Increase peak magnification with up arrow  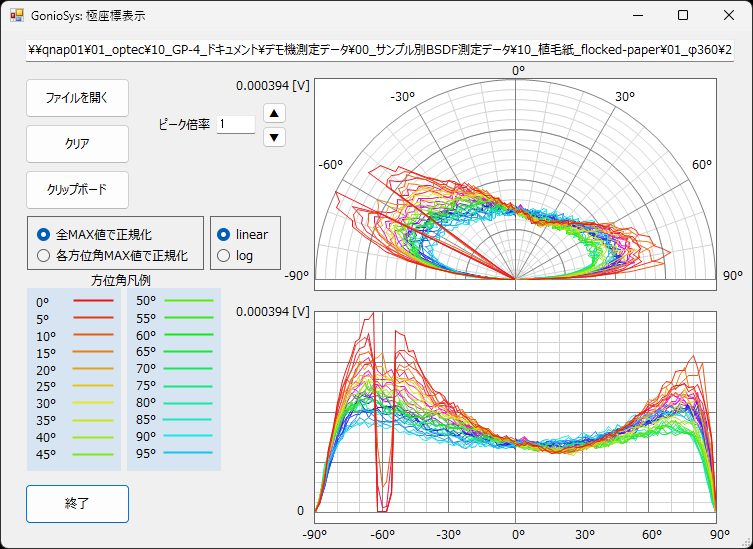click(x=274, y=113)
